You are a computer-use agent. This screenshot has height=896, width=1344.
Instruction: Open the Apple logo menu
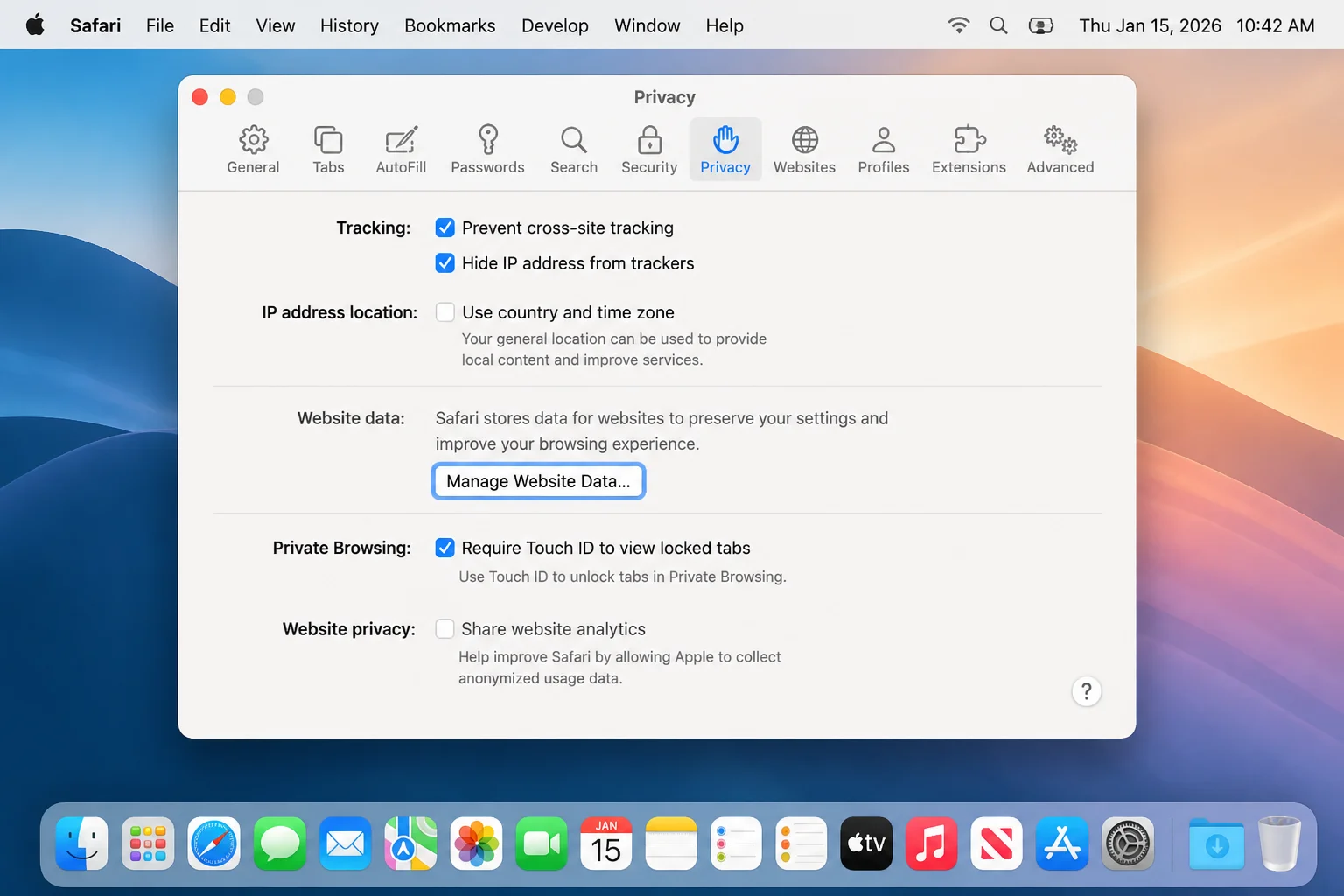click(35, 24)
